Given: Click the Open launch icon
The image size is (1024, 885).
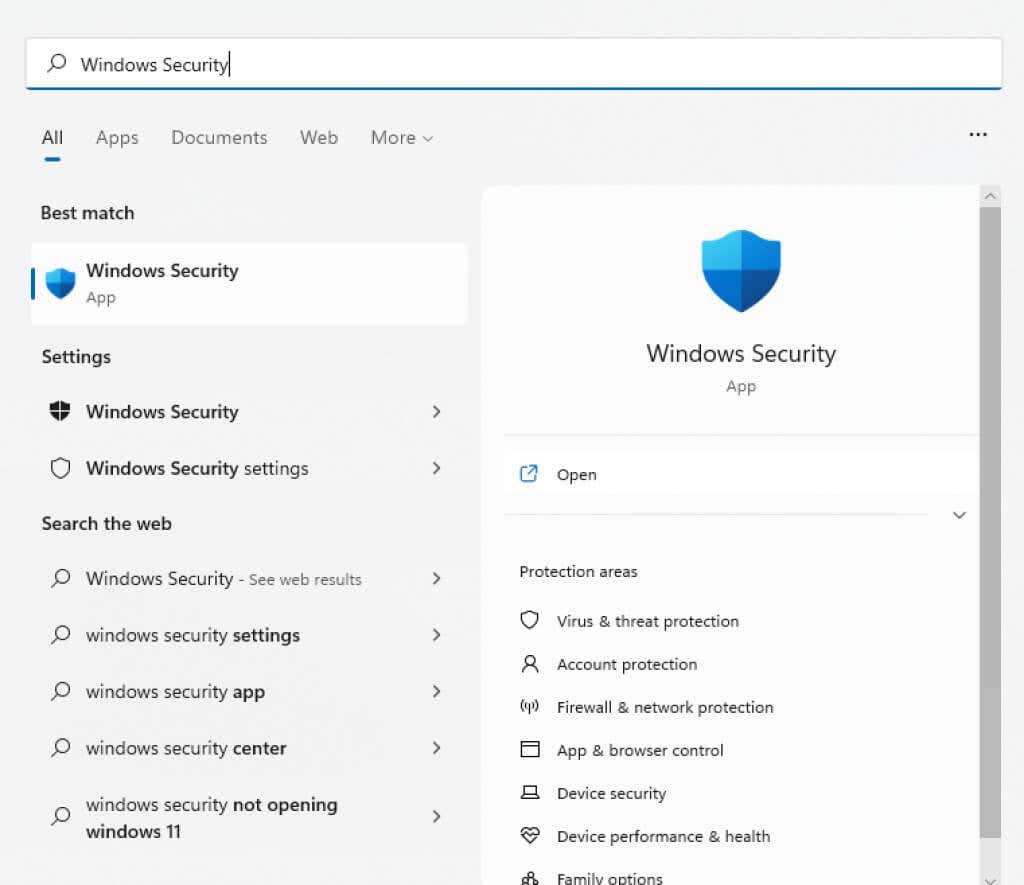Looking at the screenshot, I should coord(528,474).
